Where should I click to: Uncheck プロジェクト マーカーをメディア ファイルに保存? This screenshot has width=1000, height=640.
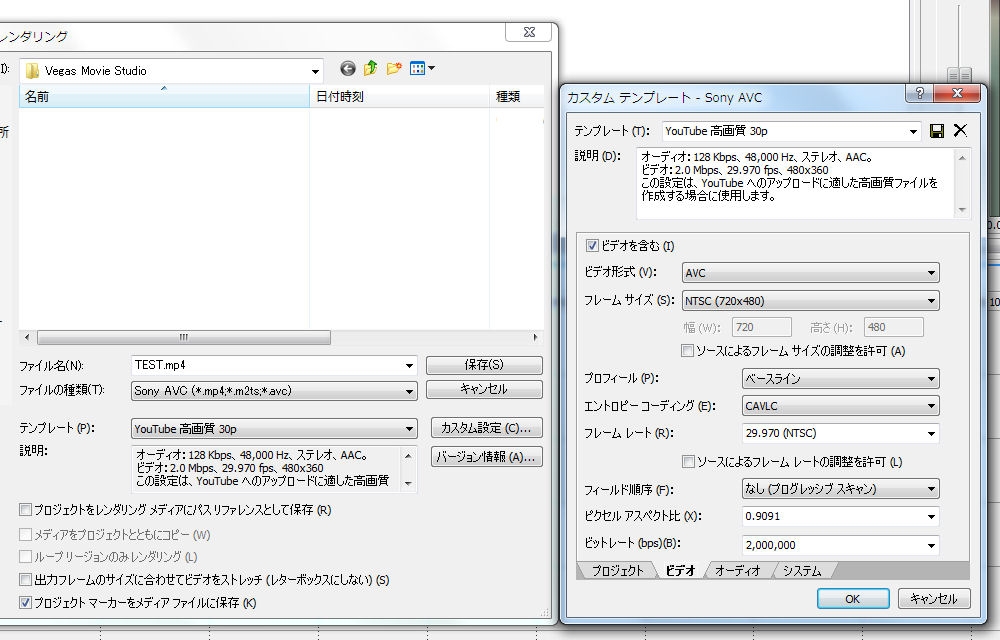[25, 602]
